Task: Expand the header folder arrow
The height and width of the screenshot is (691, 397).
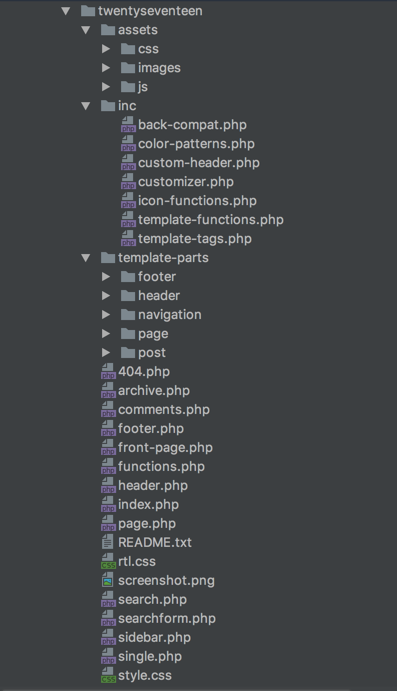Action: [106, 296]
